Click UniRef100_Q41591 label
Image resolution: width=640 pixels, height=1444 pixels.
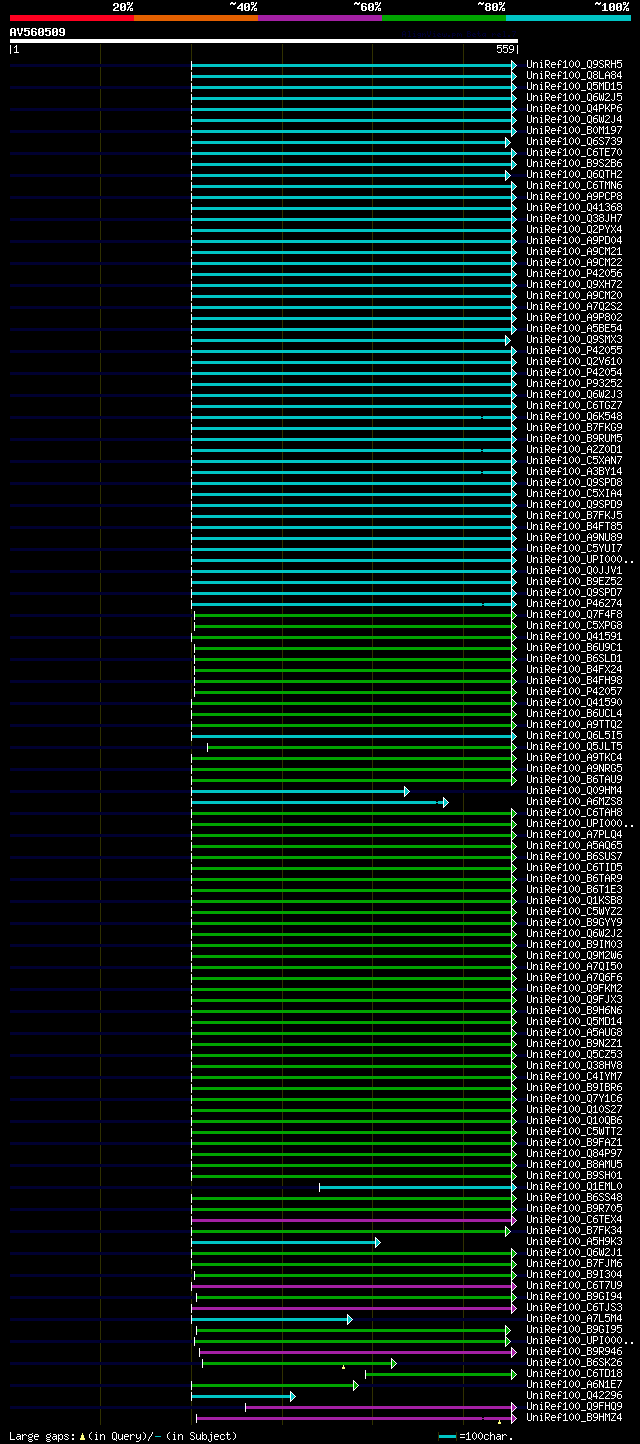coord(574,636)
